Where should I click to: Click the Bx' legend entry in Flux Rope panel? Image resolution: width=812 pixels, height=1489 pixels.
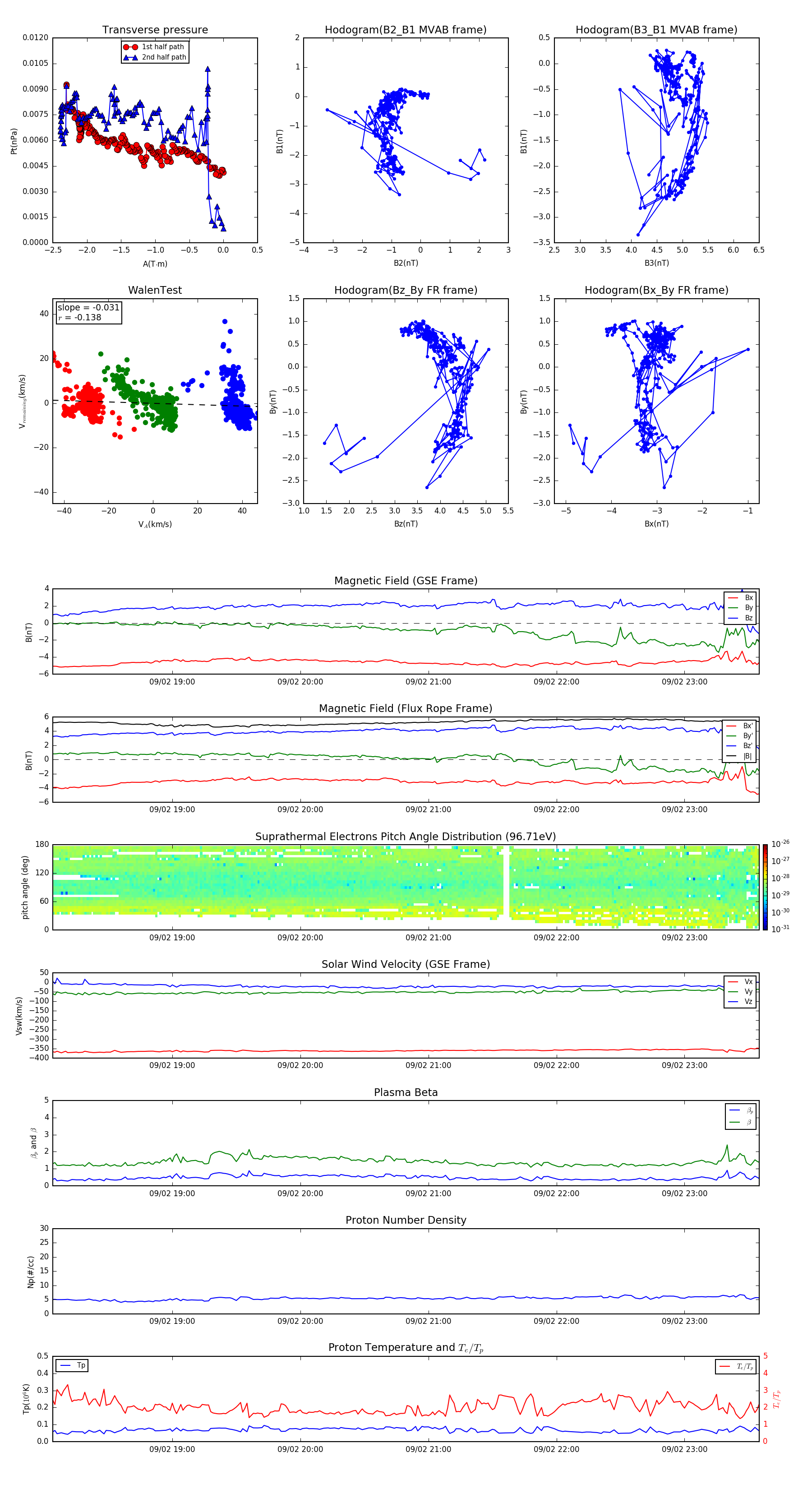coord(740,726)
